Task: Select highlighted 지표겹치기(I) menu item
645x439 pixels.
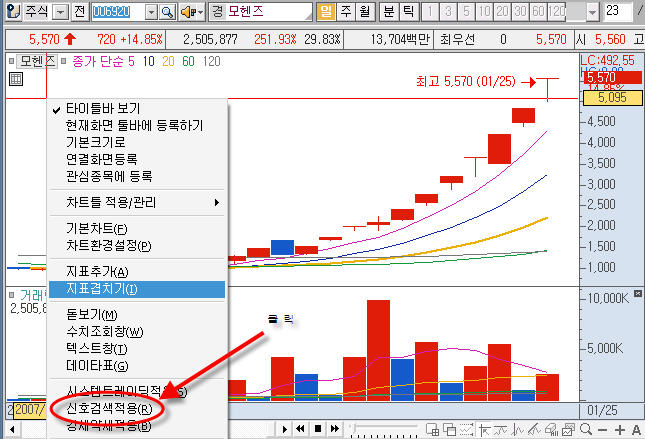Action: tap(137, 289)
